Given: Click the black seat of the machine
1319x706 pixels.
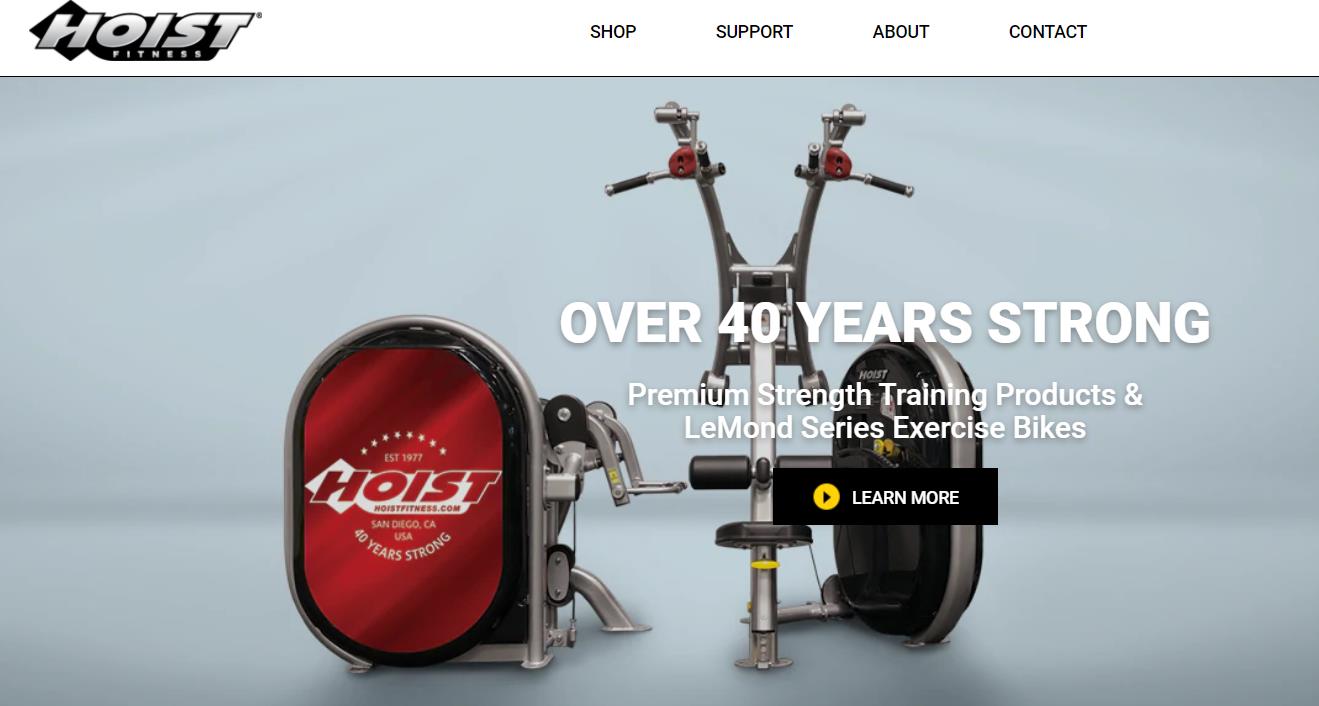Looking at the screenshot, I should pos(763,535).
